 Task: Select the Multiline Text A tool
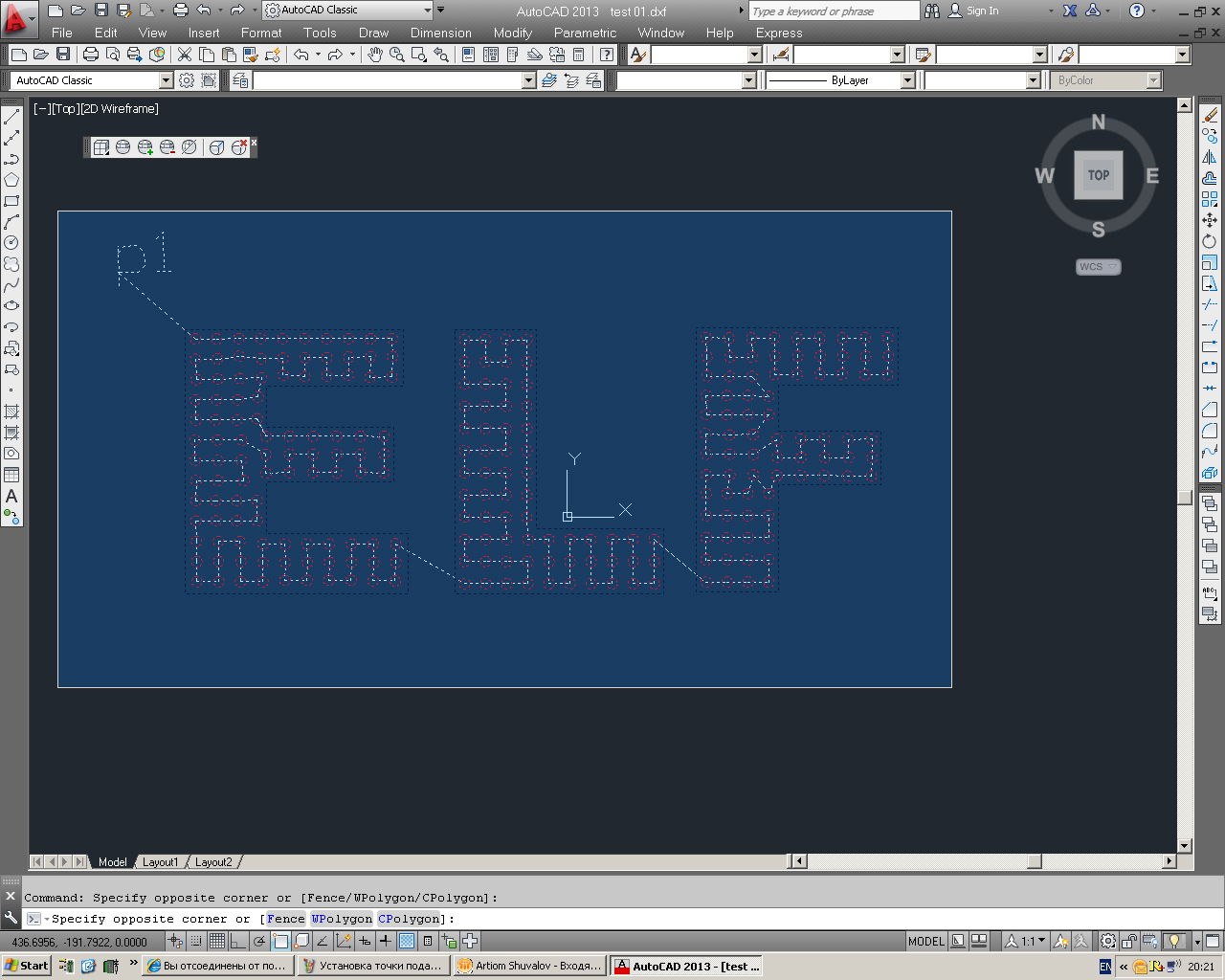tap(11, 496)
